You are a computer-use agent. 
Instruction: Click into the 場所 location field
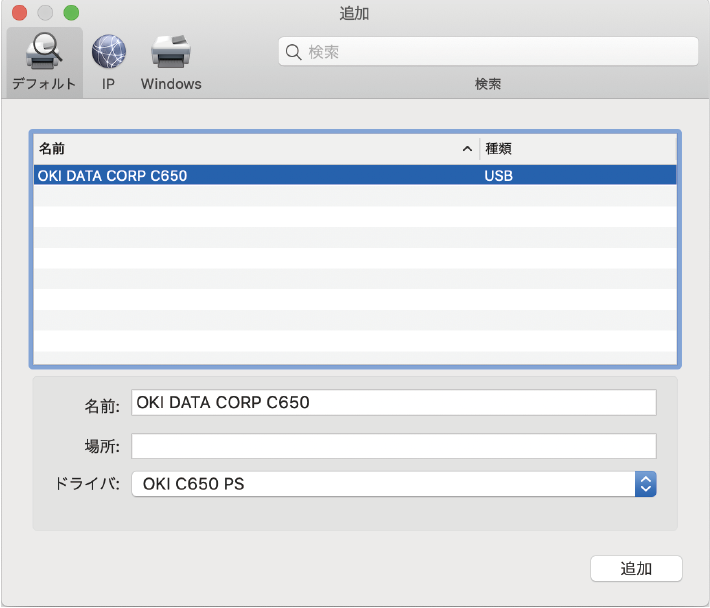[393, 446]
